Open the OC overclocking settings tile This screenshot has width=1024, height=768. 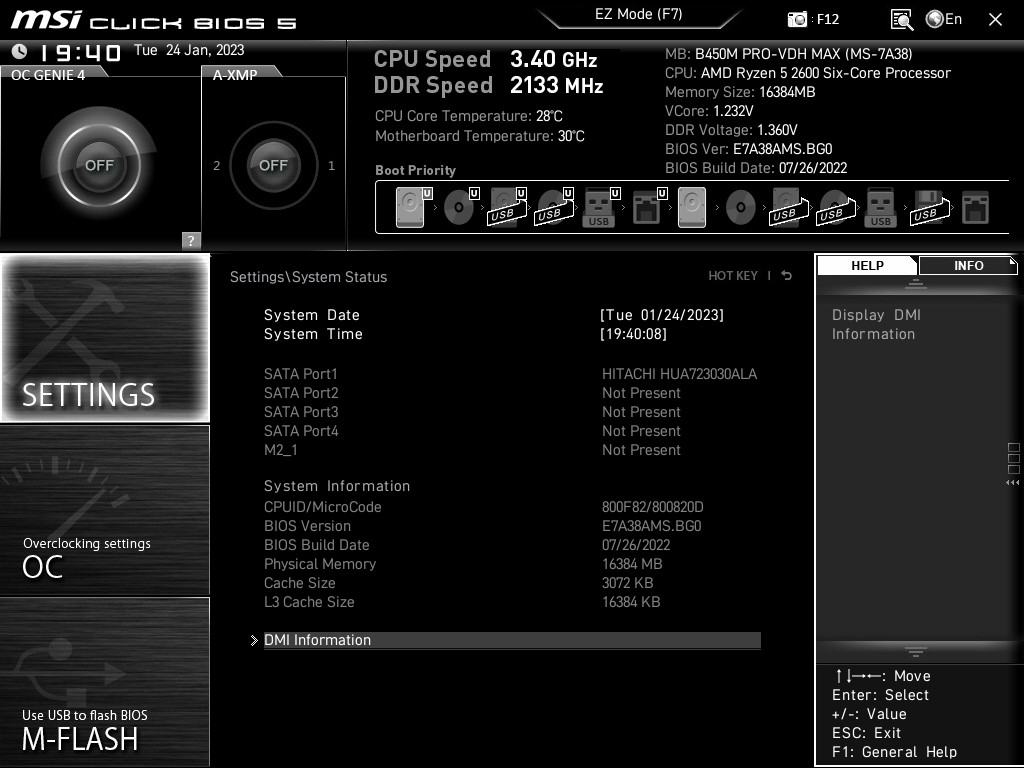click(105, 510)
